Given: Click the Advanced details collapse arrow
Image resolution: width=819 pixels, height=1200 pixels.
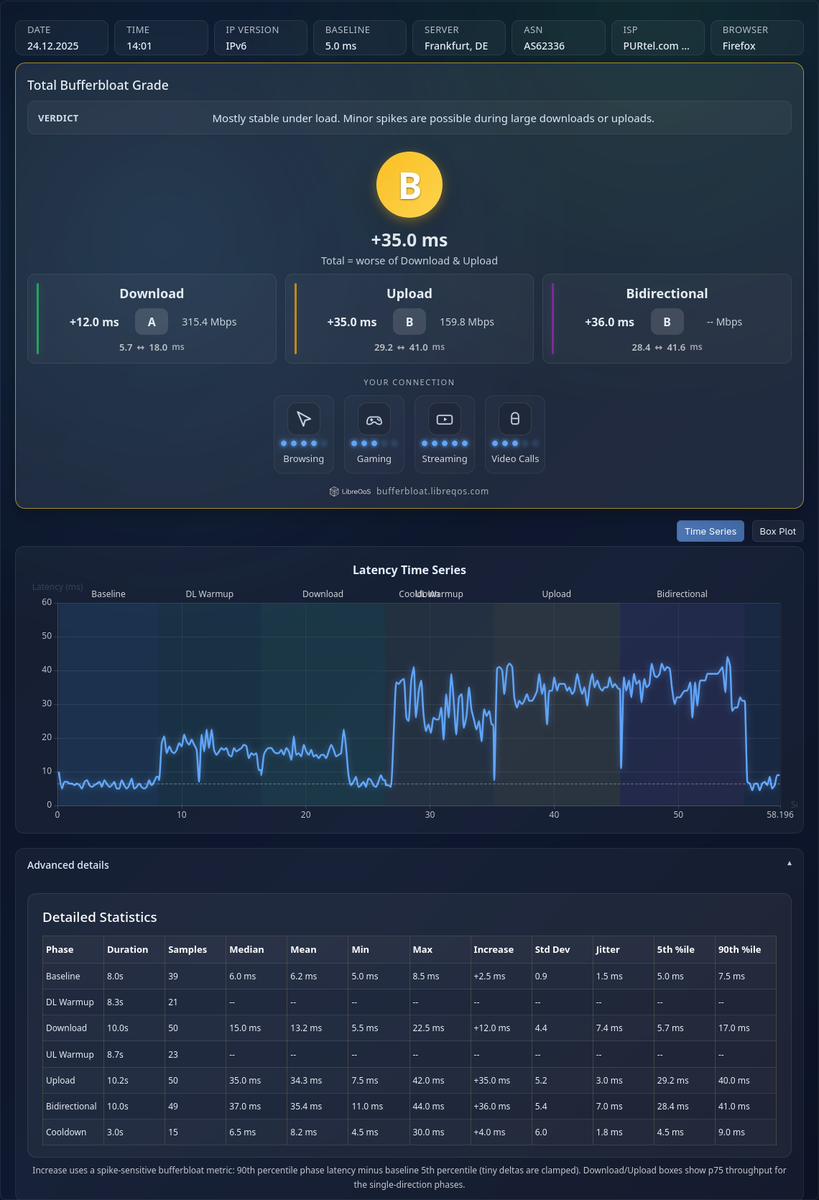Looking at the screenshot, I should (x=788, y=862).
